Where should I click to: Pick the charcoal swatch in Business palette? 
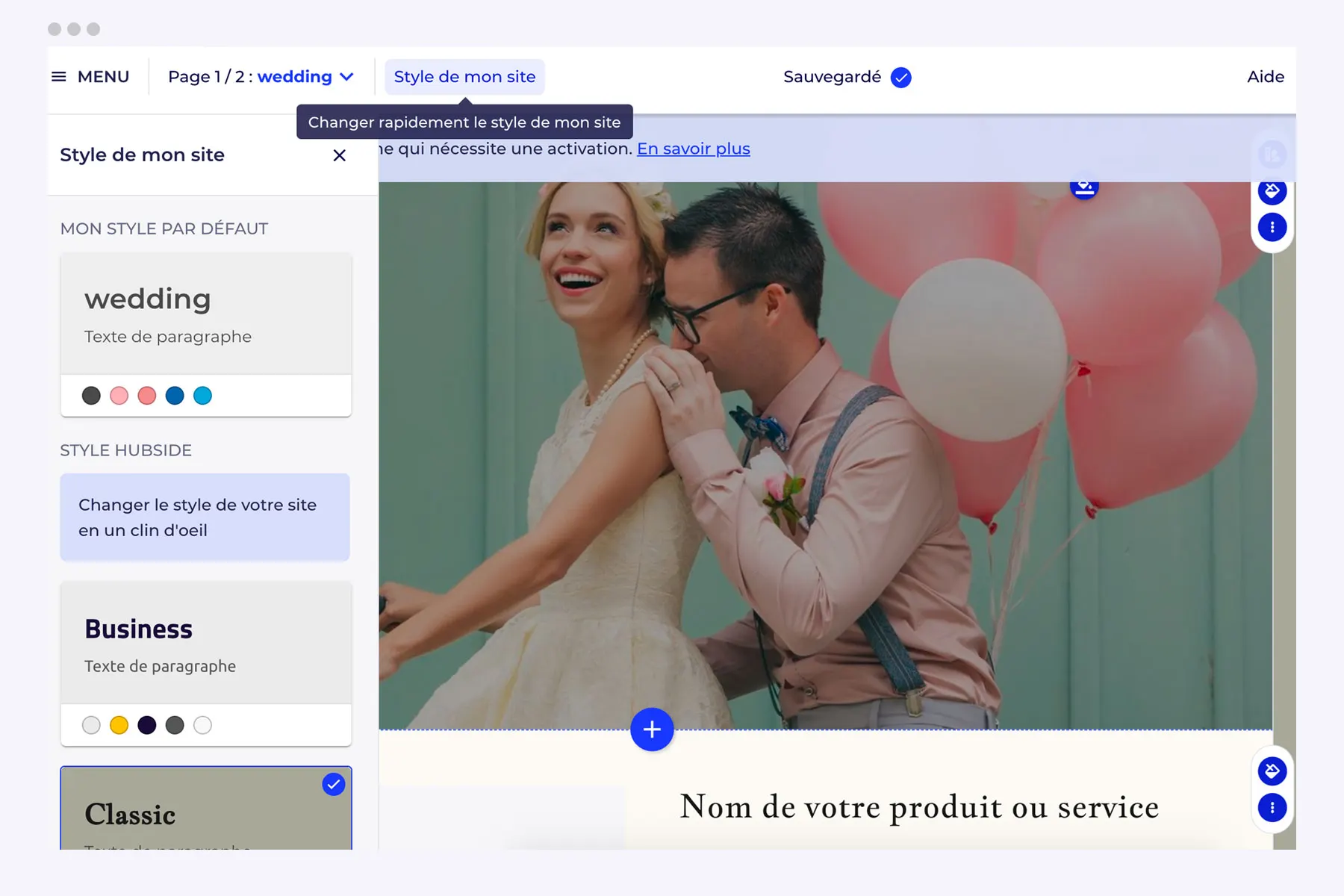tap(175, 725)
